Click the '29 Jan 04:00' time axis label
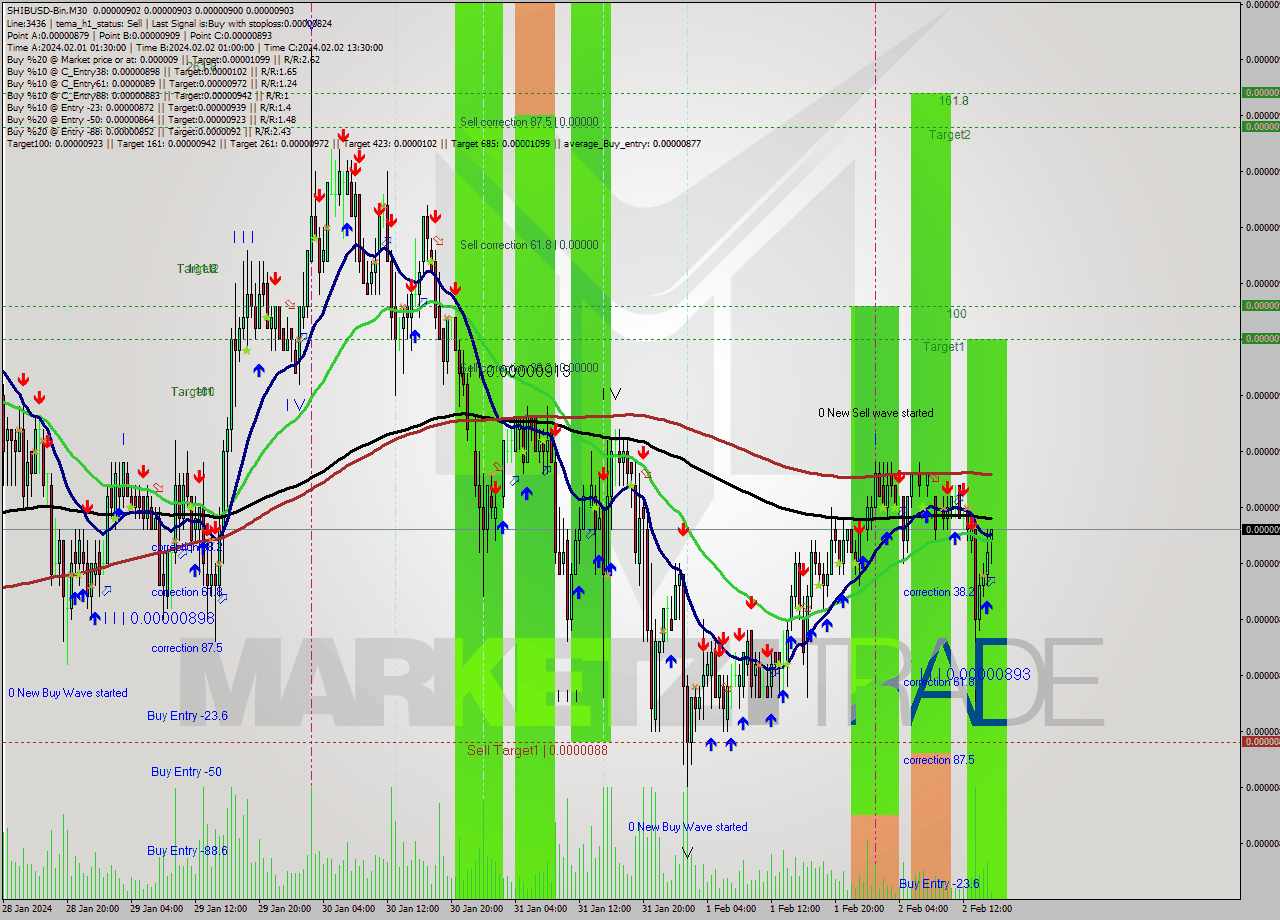Image resolution: width=1280 pixels, height=920 pixels. [x=157, y=909]
